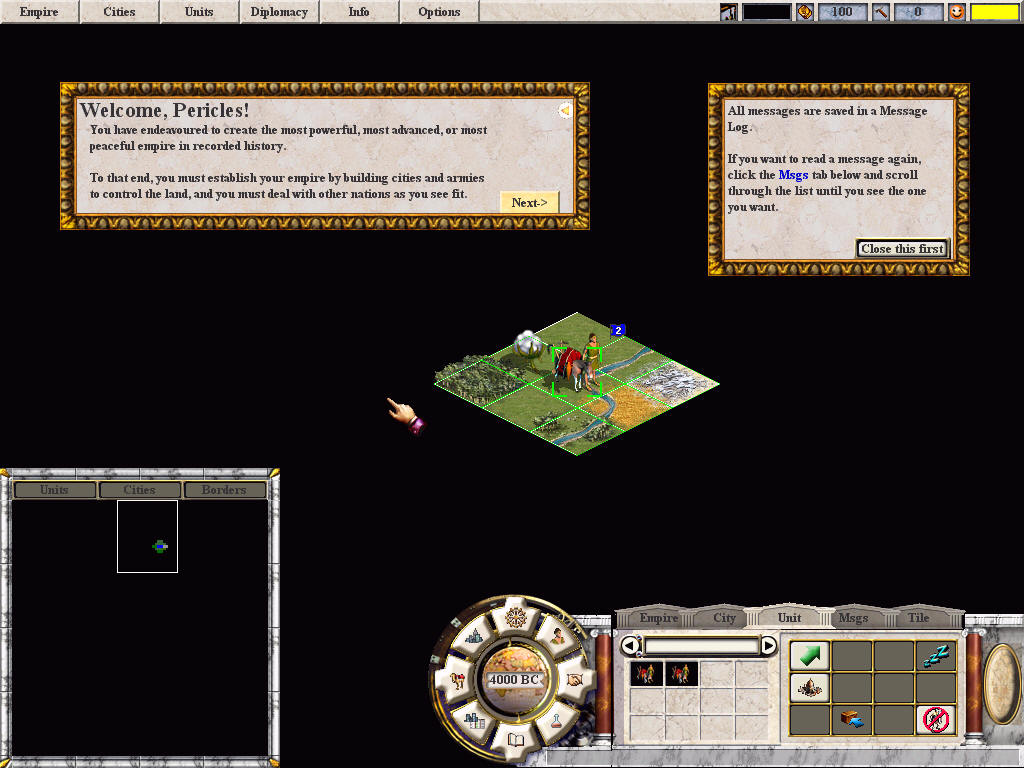
Task: Toggle Borders display on the minimap
Action: [x=225, y=490]
